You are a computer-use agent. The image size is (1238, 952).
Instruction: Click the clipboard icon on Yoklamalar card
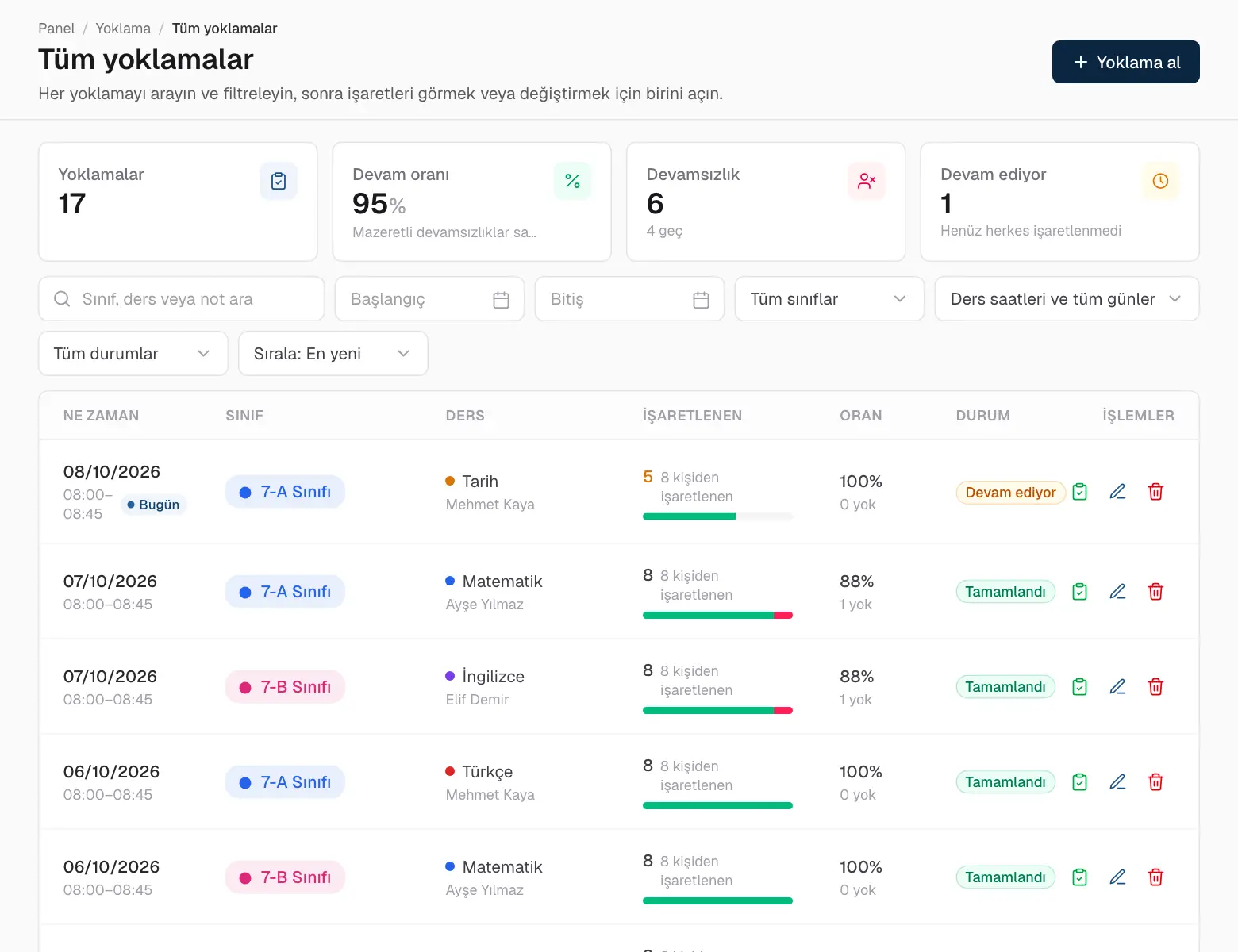[279, 181]
